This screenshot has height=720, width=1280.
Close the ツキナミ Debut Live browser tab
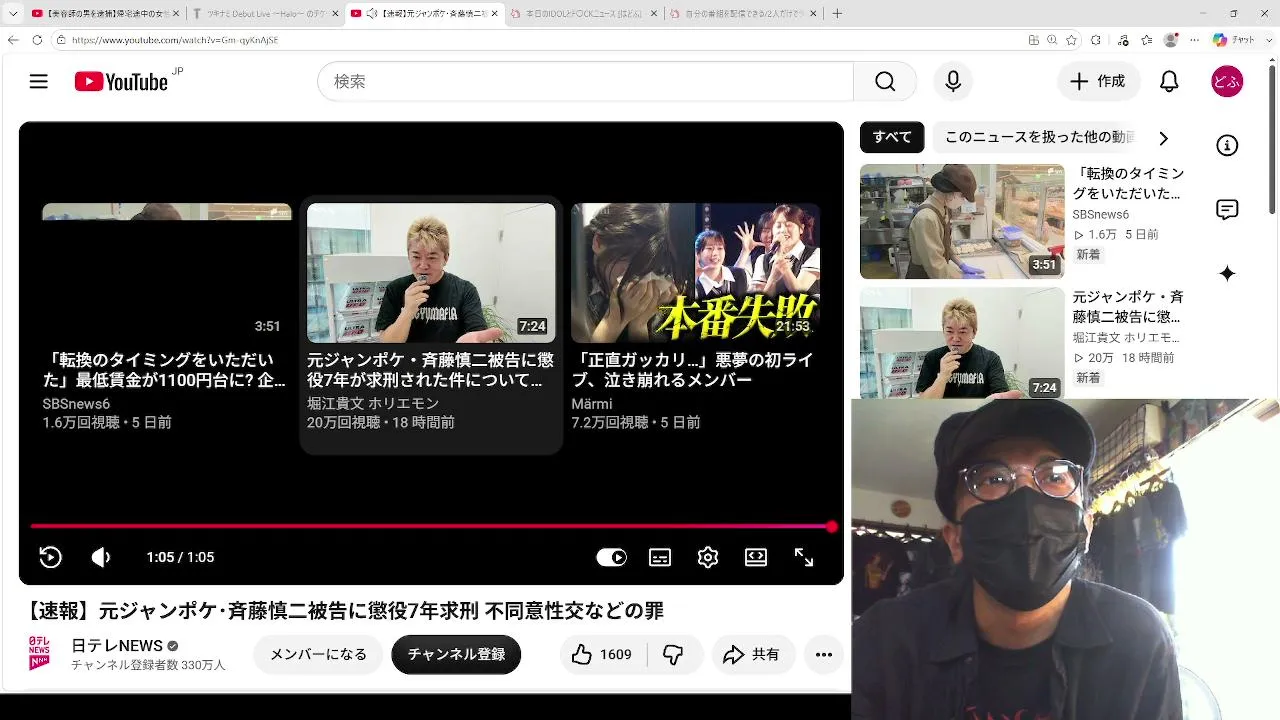[x=335, y=14]
